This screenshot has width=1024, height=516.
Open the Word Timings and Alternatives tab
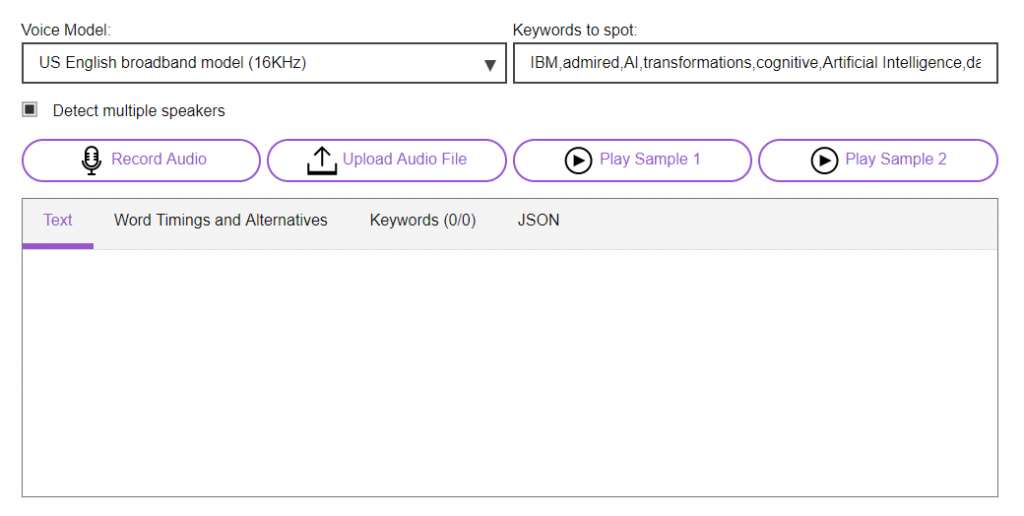[221, 221]
